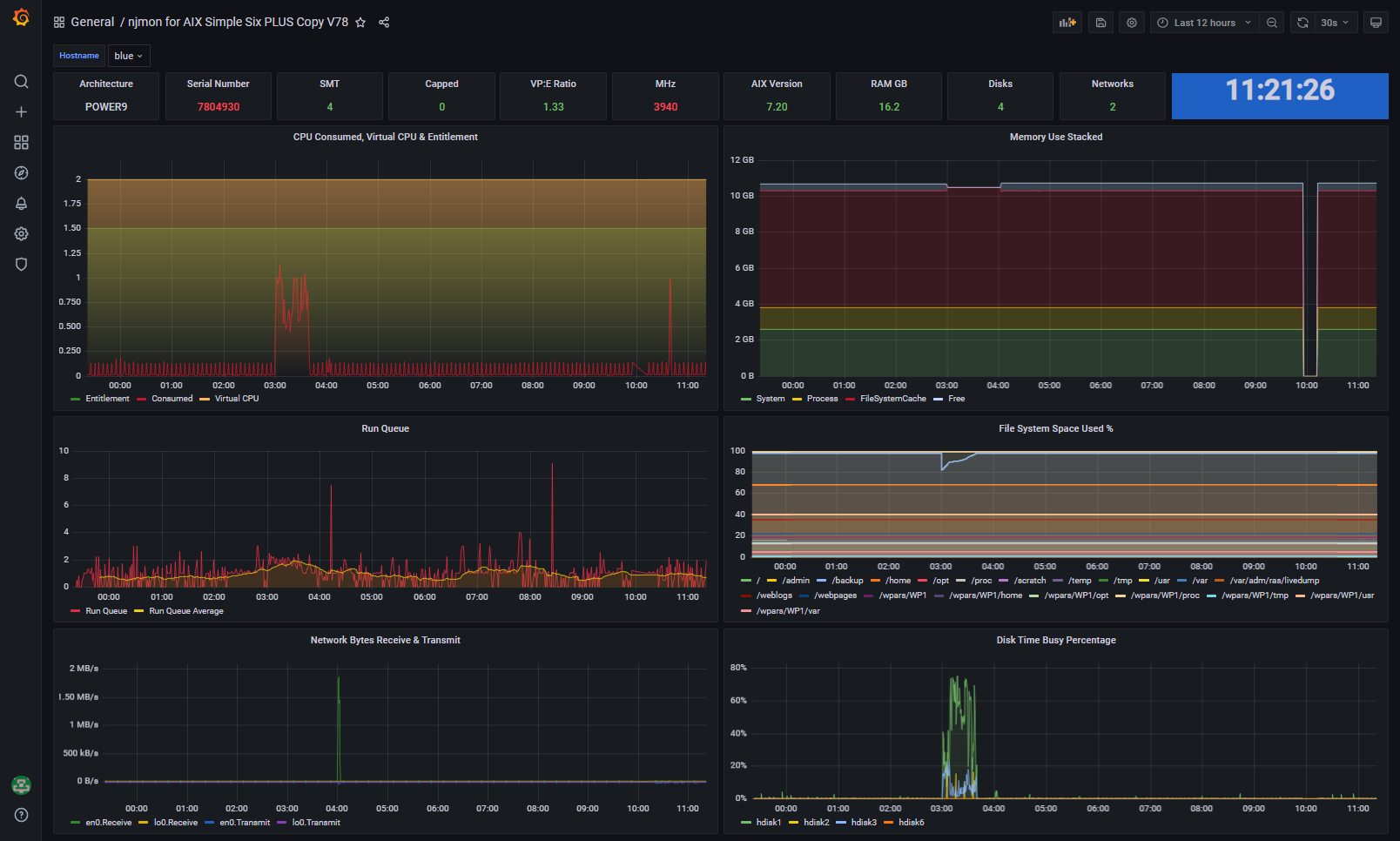1400x841 pixels.
Task: Toggle the FileSystemCache series in memory legend
Action: [892, 399]
